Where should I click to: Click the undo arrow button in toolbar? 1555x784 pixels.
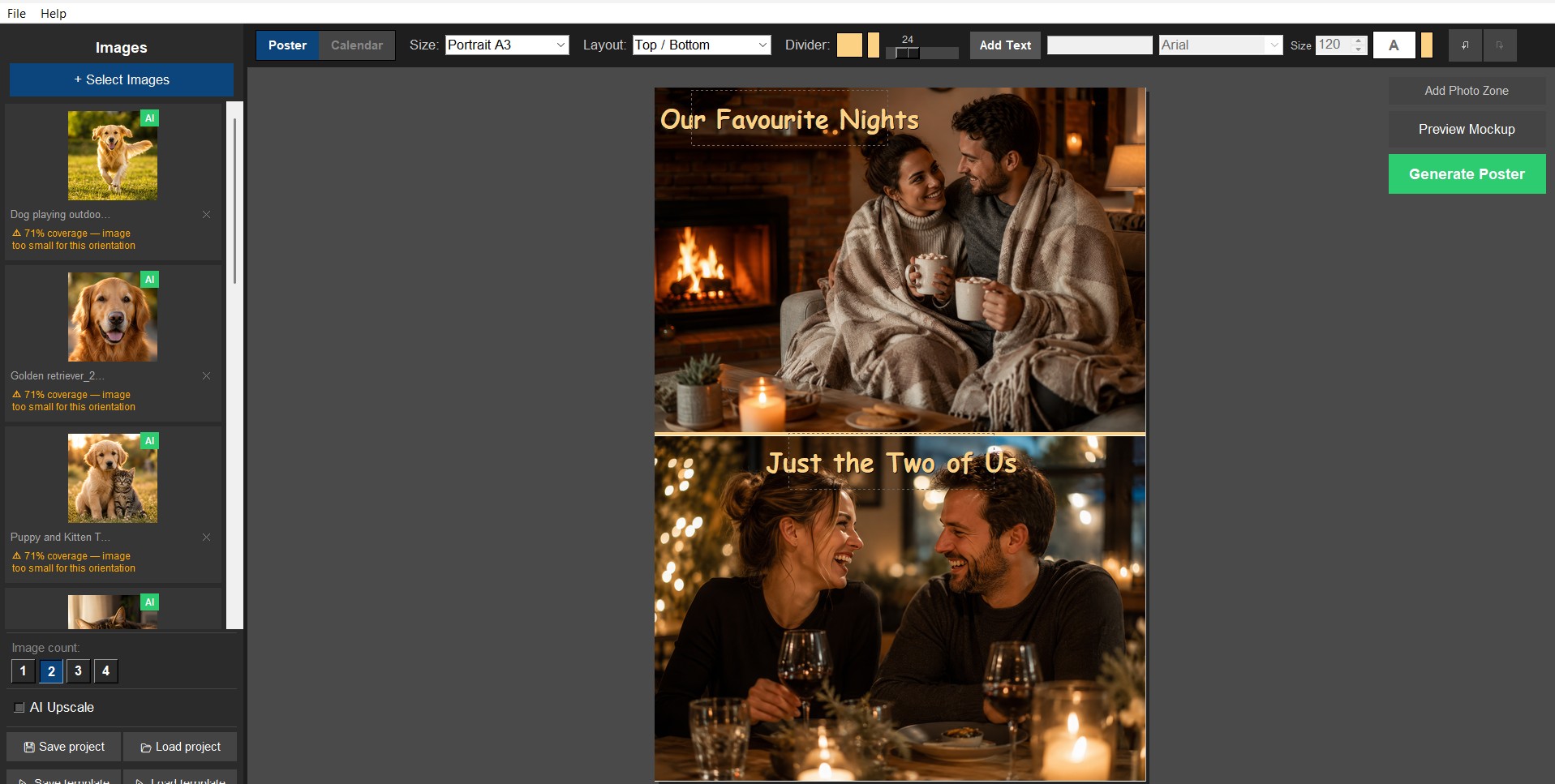coord(1465,45)
